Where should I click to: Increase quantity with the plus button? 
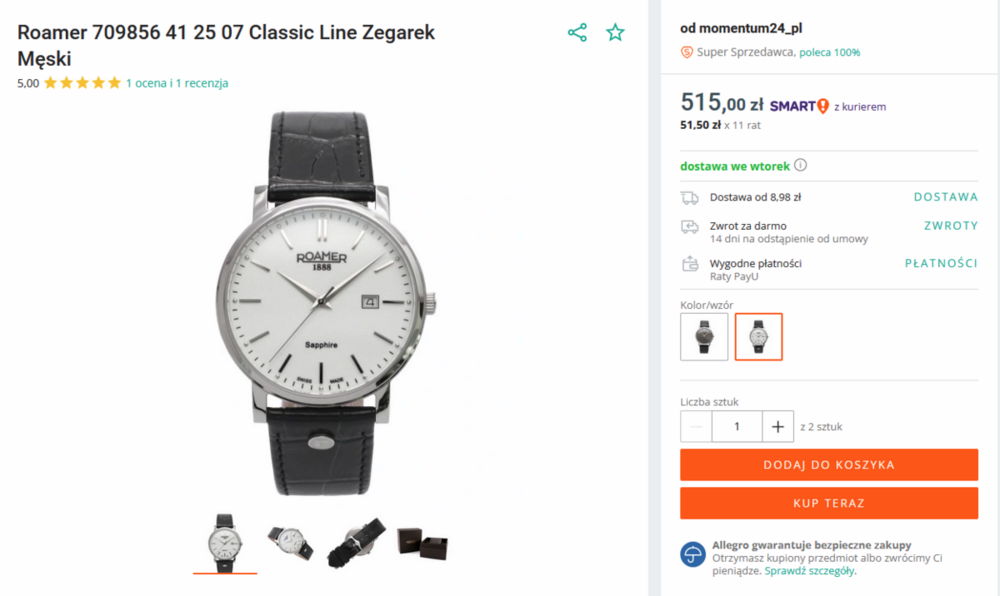click(777, 426)
